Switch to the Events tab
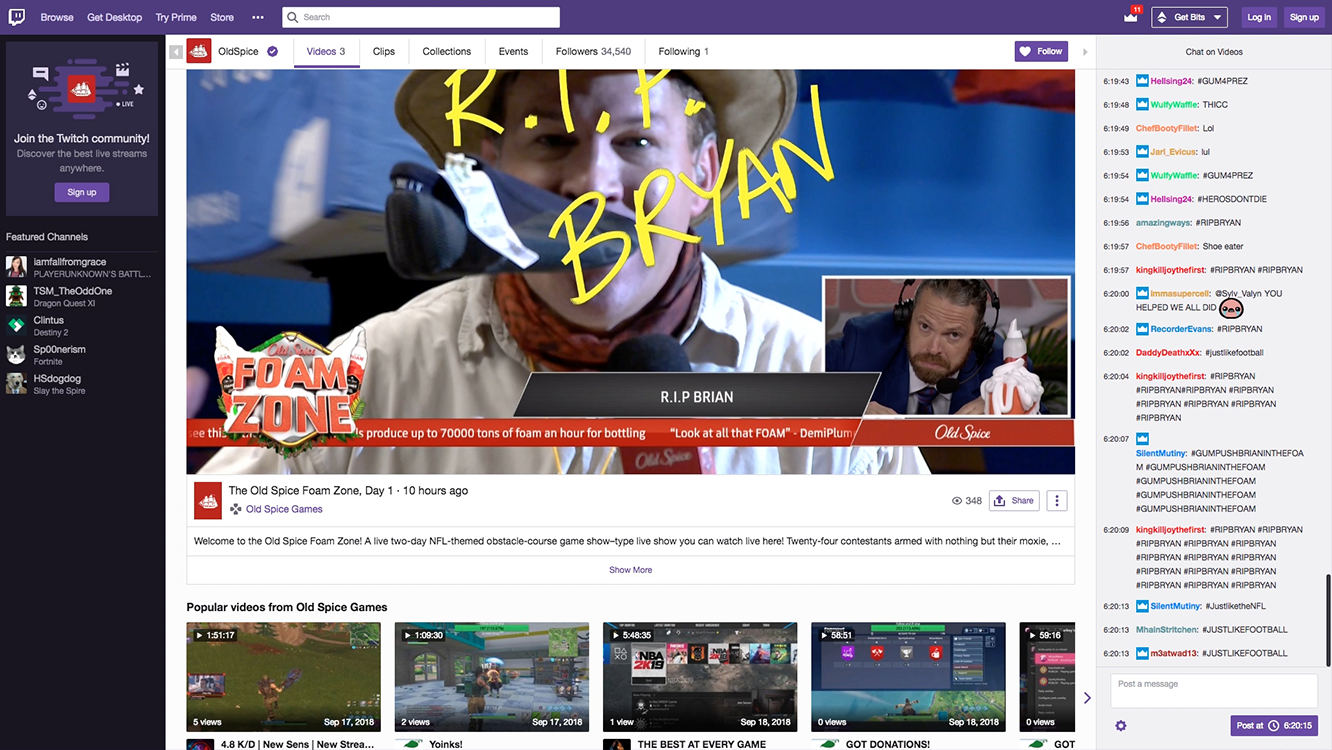The image size is (1332, 750). [x=513, y=51]
